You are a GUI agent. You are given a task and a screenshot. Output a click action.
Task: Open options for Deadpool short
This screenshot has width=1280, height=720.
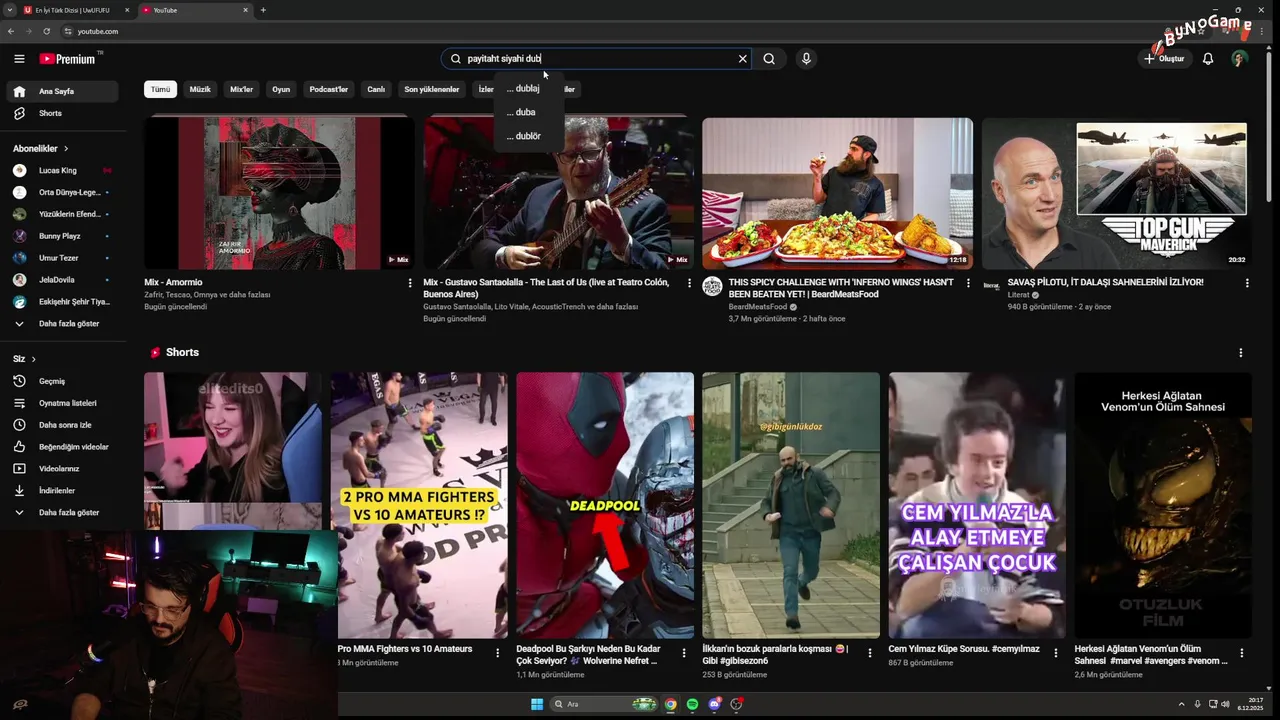click(x=684, y=652)
